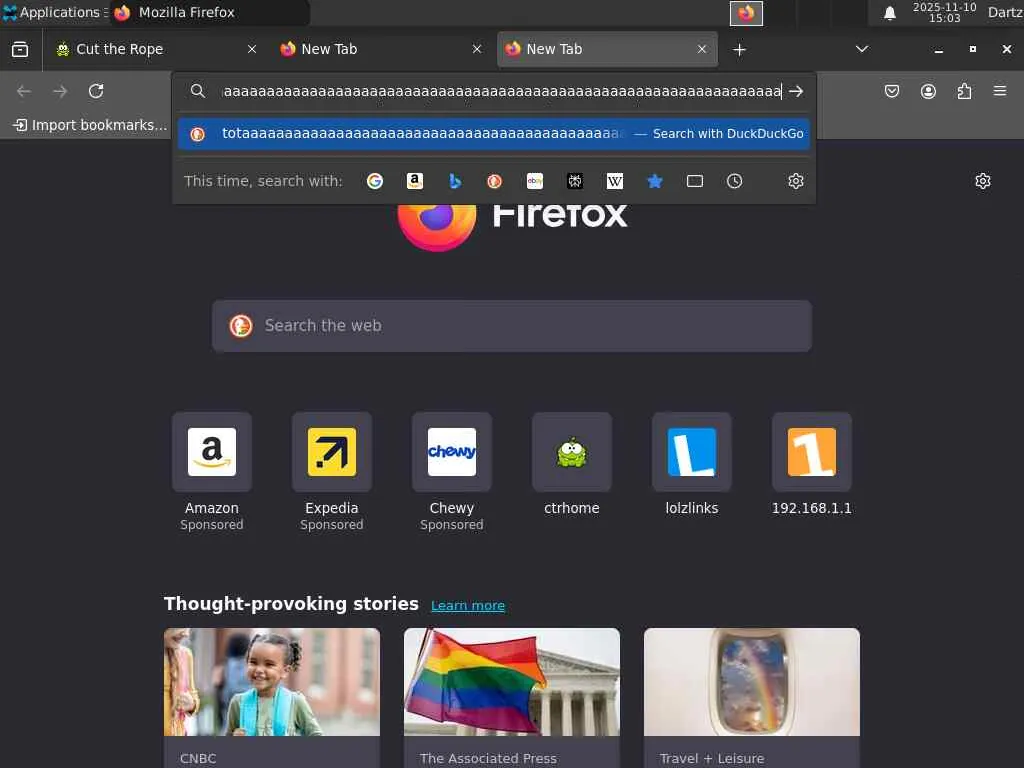Search Bookmarks with the star icon

click(654, 181)
